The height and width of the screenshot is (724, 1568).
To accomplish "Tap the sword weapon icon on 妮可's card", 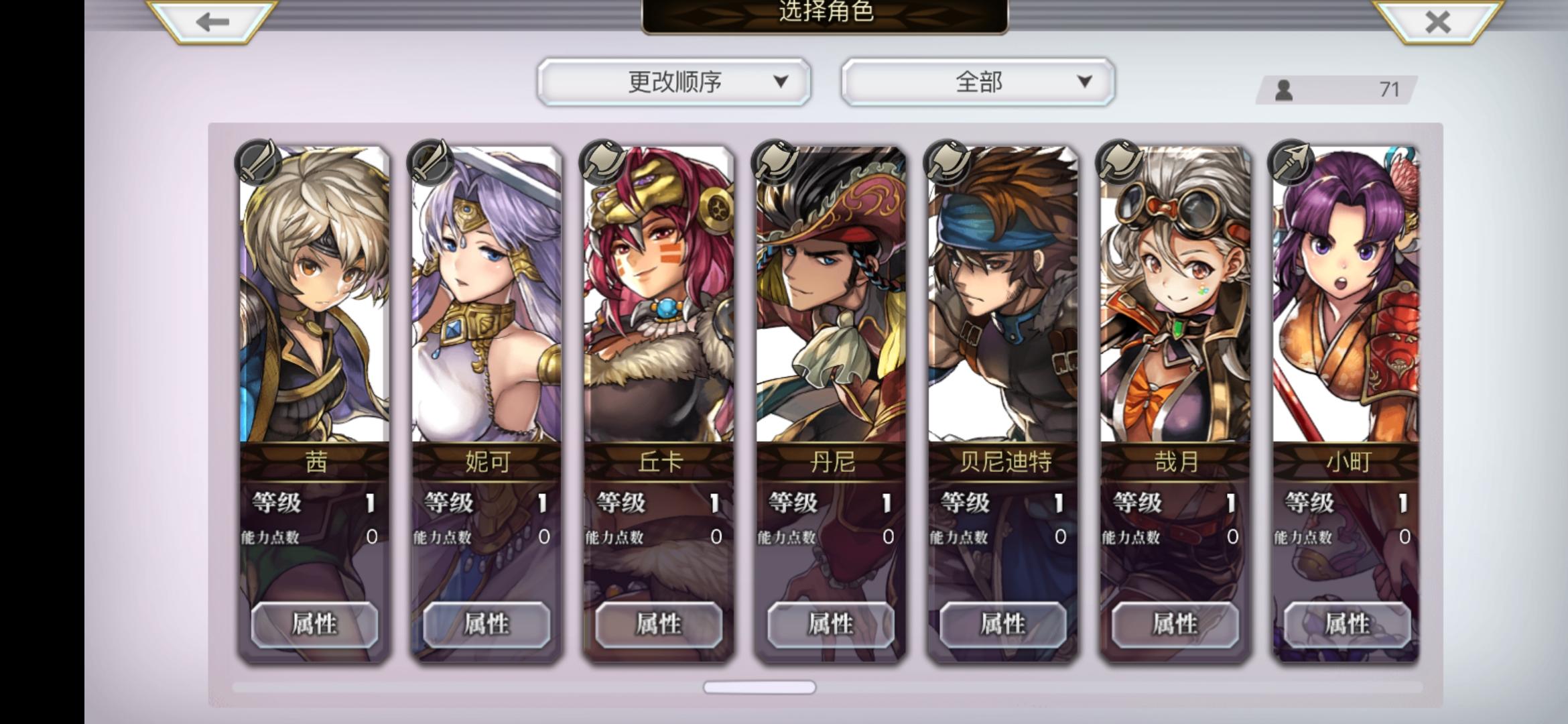I will [x=430, y=162].
